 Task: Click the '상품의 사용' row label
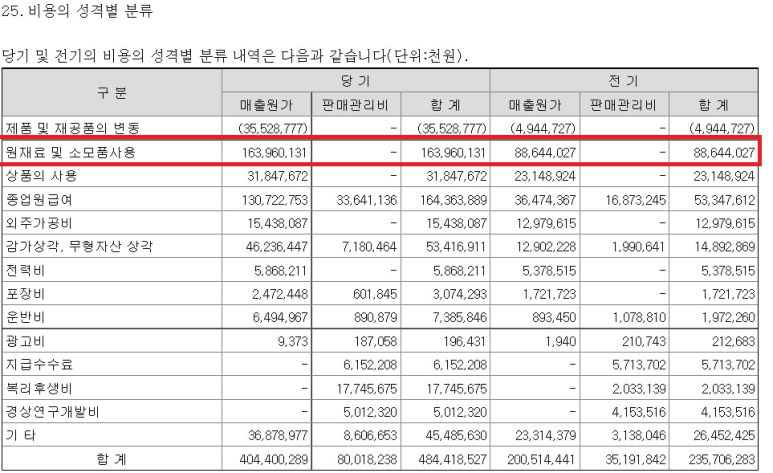pos(41,176)
